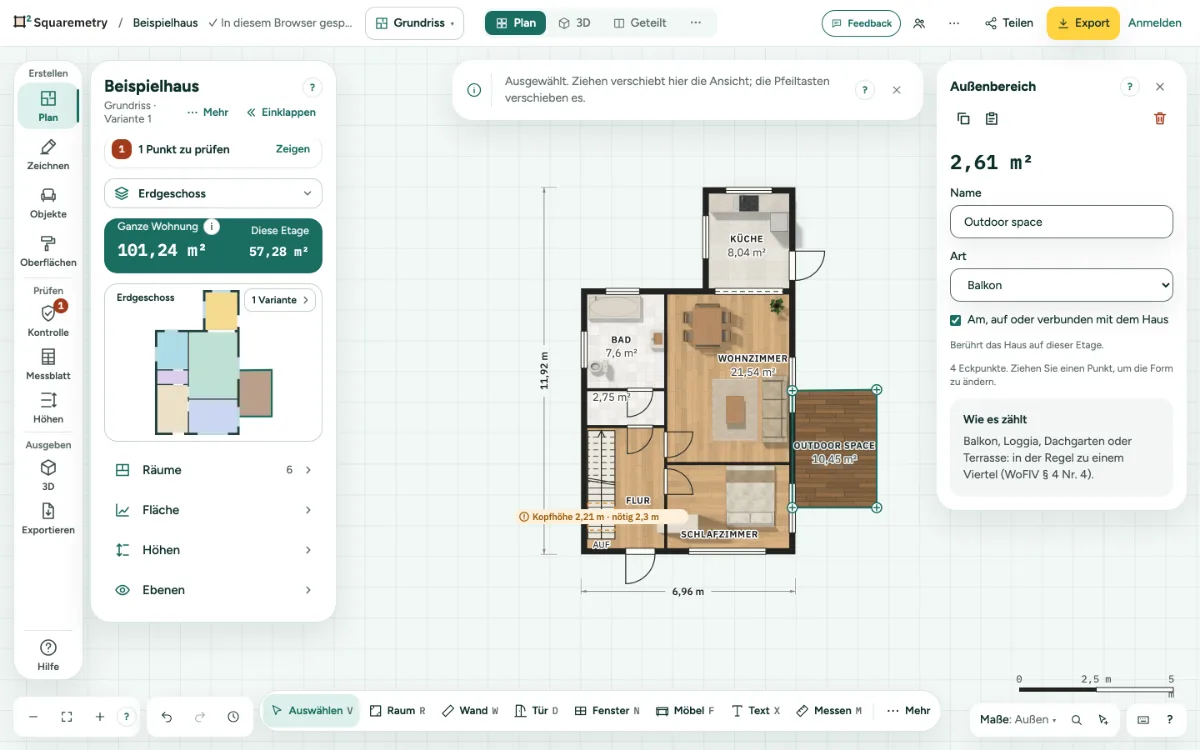Open the Objekte panel
The image size is (1200, 750).
coord(48,202)
